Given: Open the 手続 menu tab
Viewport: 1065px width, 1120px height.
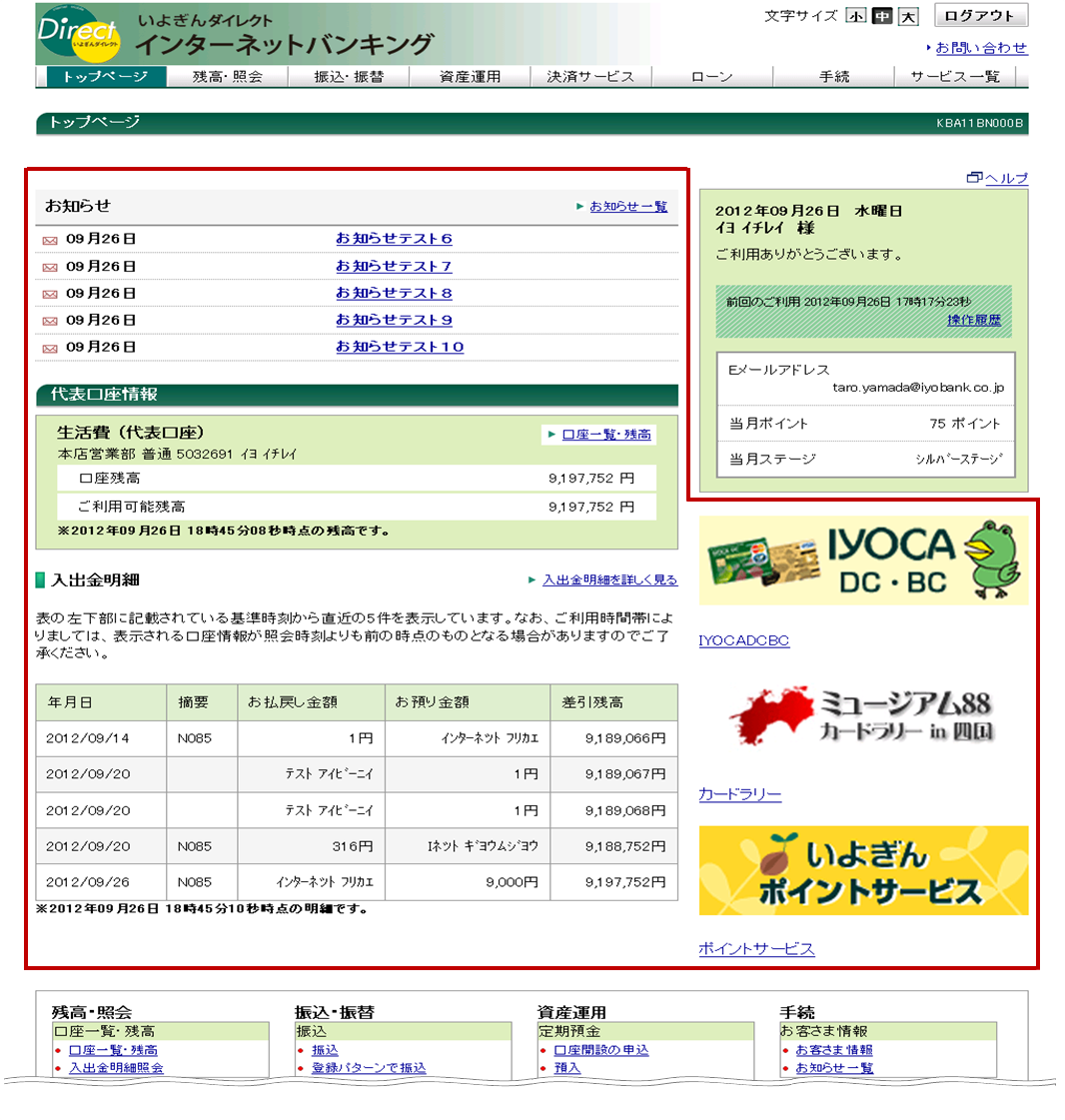Looking at the screenshot, I should [833, 76].
